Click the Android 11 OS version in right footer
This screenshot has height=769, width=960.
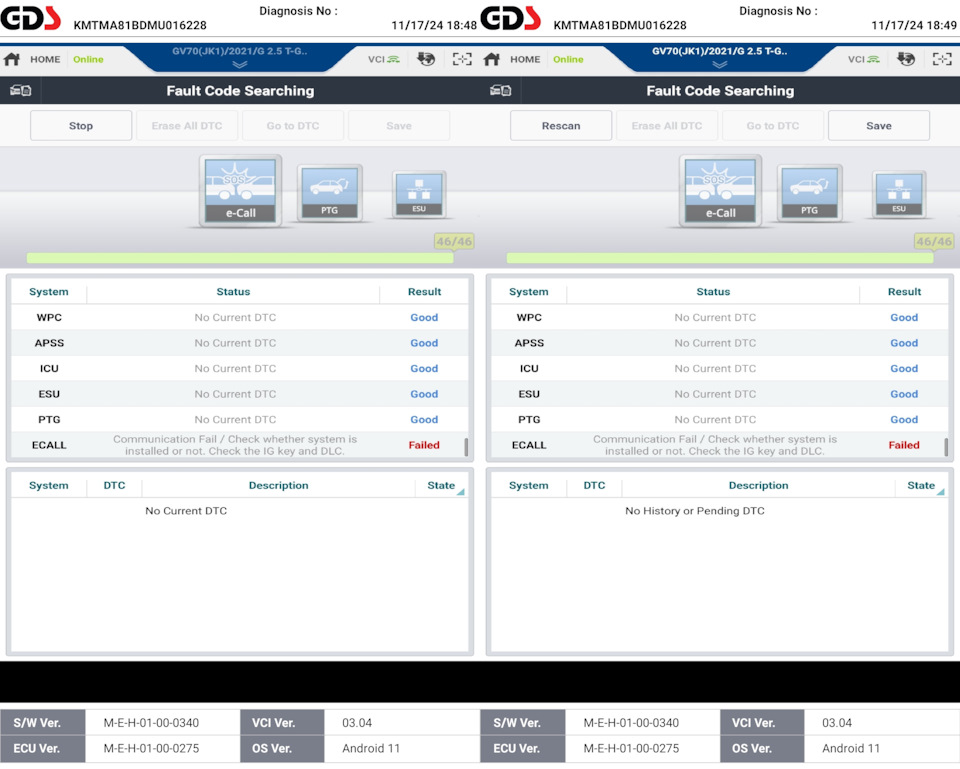tap(851, 748)
